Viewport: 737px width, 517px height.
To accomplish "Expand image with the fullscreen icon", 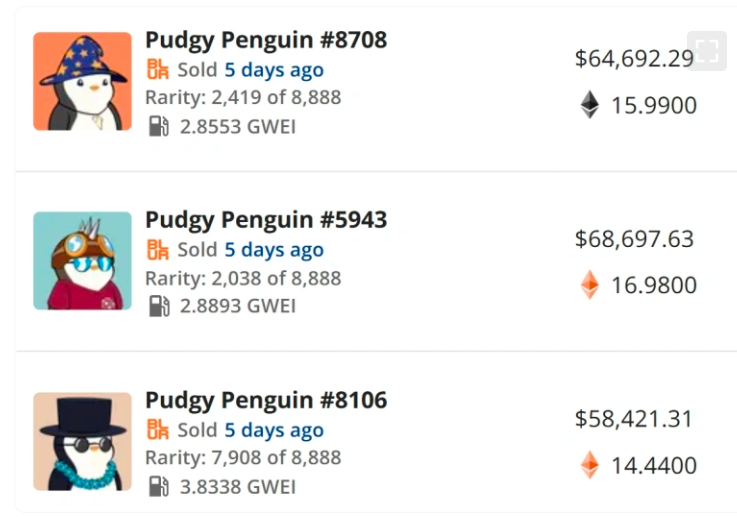I will tap(707, 51).
